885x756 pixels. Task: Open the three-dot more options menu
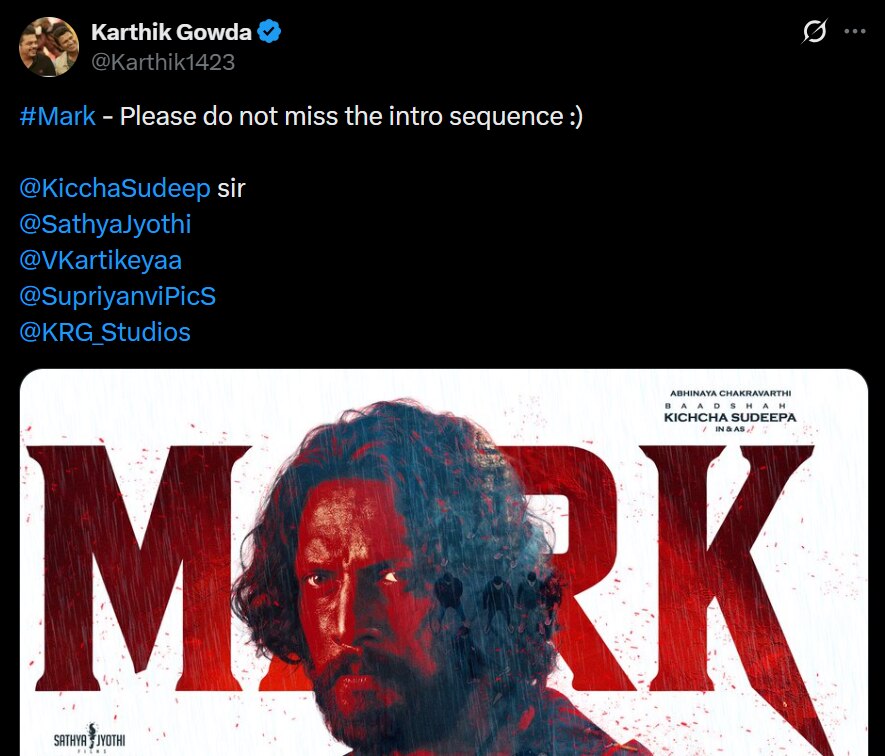click(855, 31)
